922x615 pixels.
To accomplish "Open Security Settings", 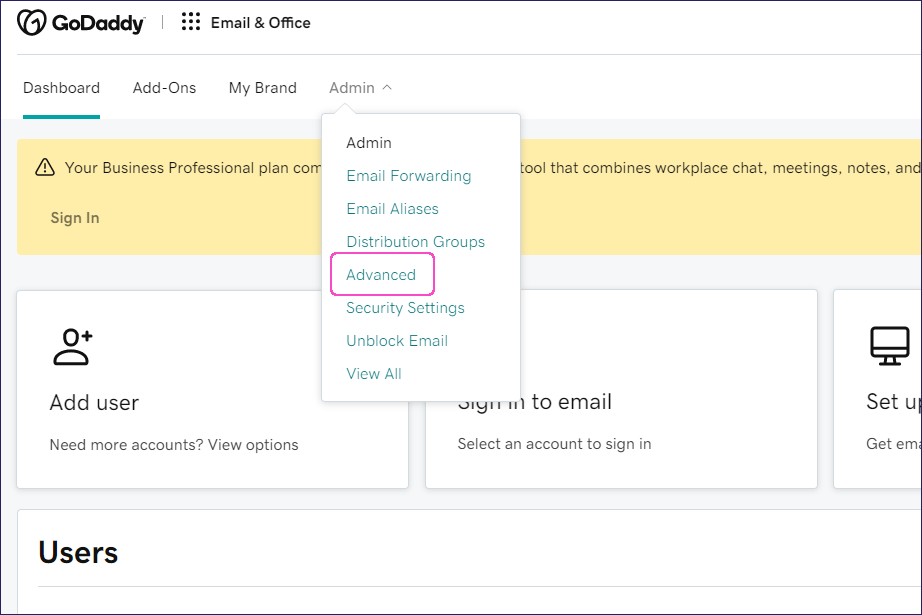I will [x=405, y=307].
